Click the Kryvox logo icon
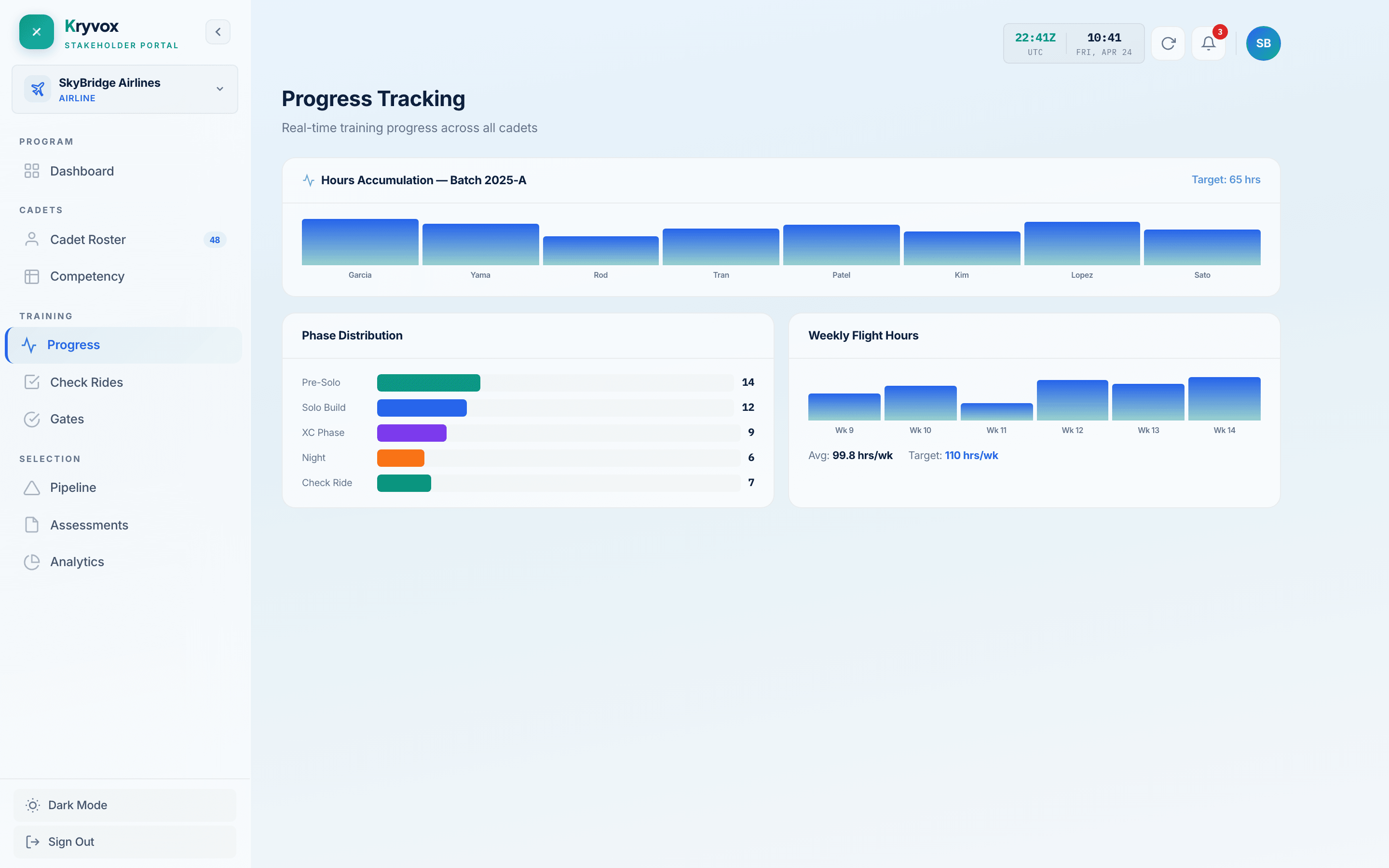Screen dimensions: 1389x868 coord(36,32)
